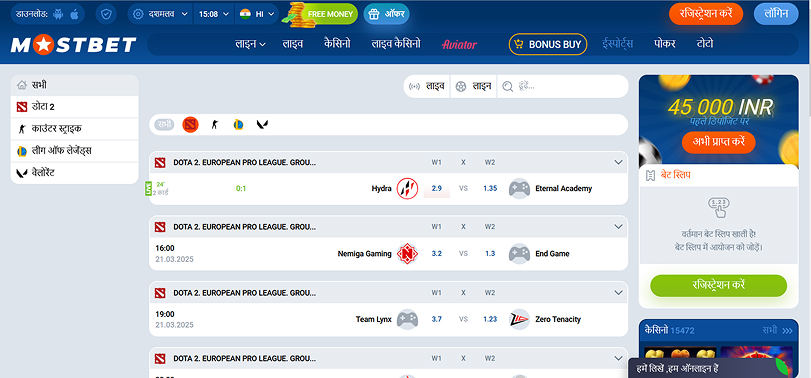This screenshot has width=811, height=378.
Task: Bet on Zero Tenacity at odds 1.23
Action: [490, 320]
